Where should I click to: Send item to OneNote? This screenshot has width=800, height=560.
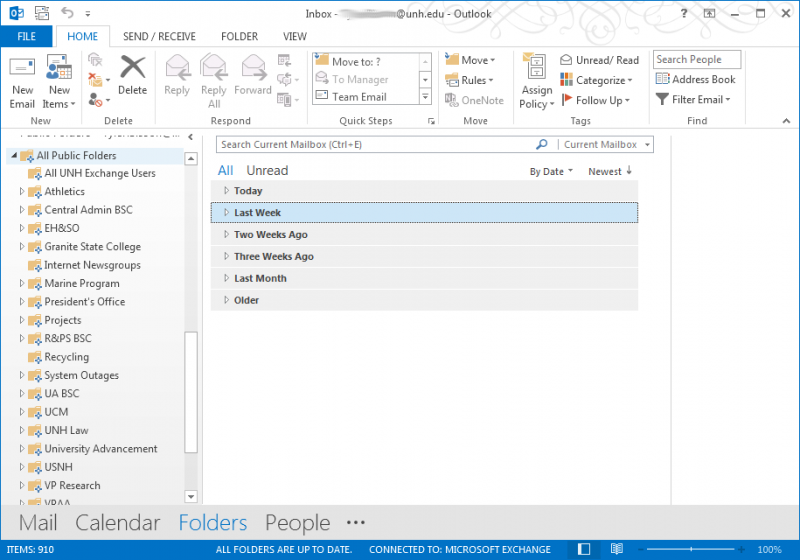pos(474,100)
